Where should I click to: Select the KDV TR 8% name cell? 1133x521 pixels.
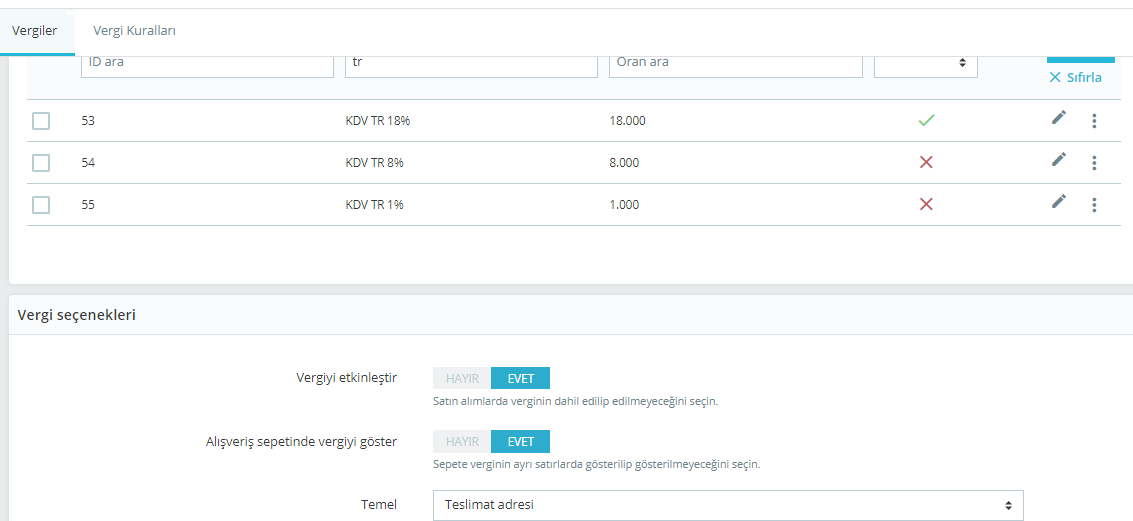click(x=374, y=163)
